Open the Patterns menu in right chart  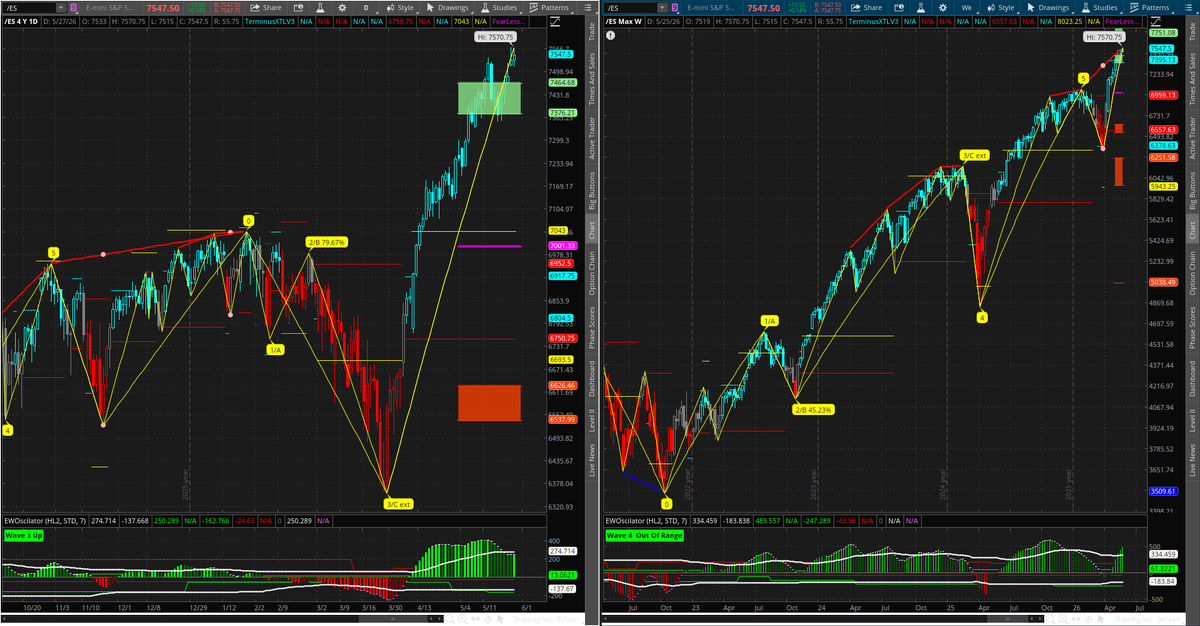point(1150,8)
